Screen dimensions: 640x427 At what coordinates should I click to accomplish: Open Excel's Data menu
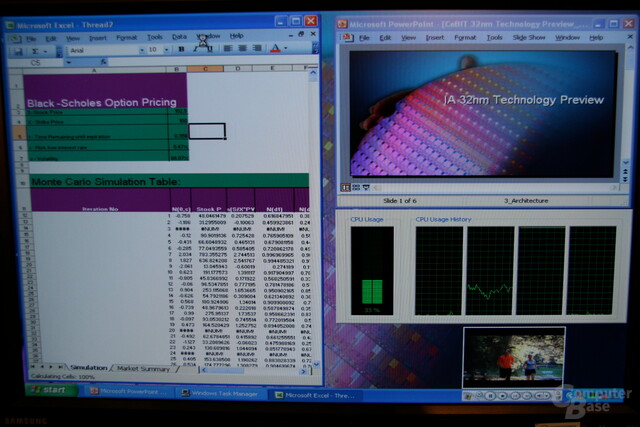179,37
